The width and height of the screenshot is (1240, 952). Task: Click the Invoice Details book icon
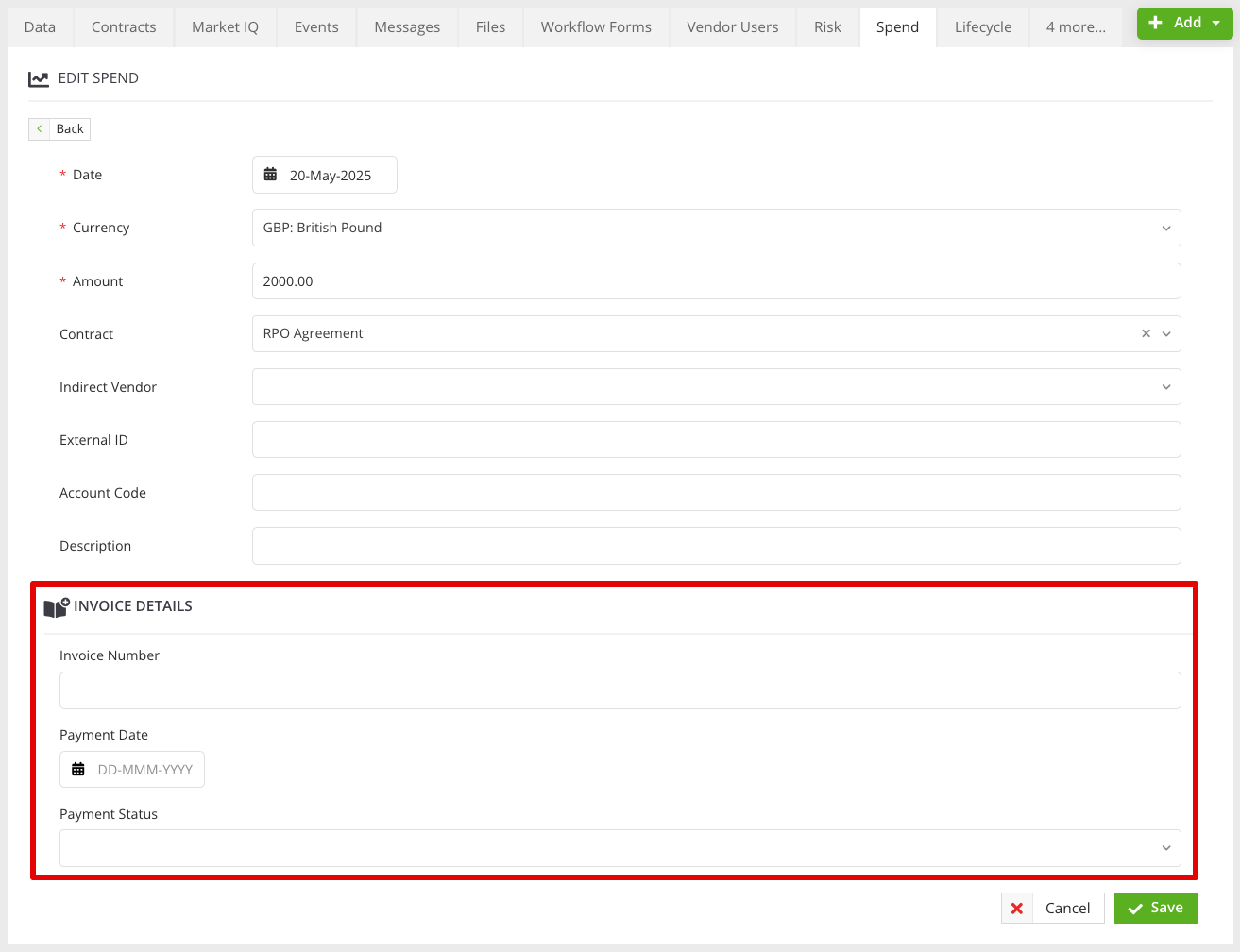click(57, 607)
